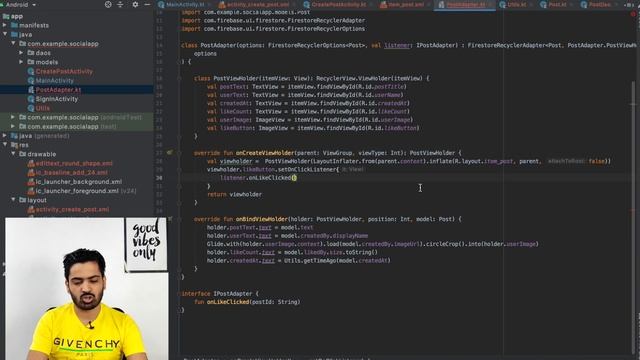Click the error indicator at editor top-right
This screenshot has height=360, width=640.
click(633, 14)
